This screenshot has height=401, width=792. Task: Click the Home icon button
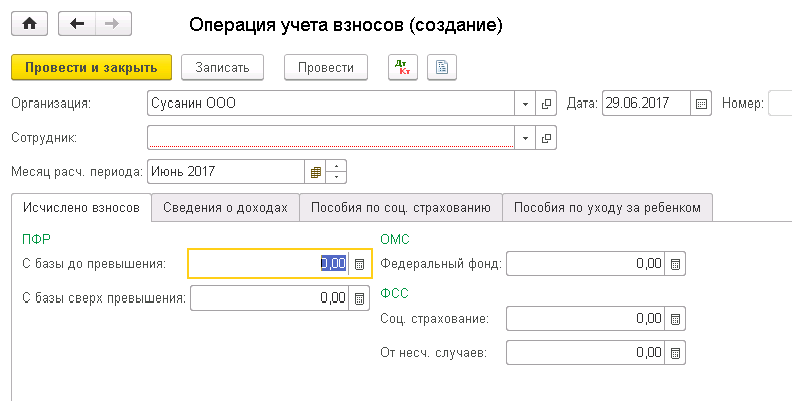pyautogui.click(x=29, y=22)
